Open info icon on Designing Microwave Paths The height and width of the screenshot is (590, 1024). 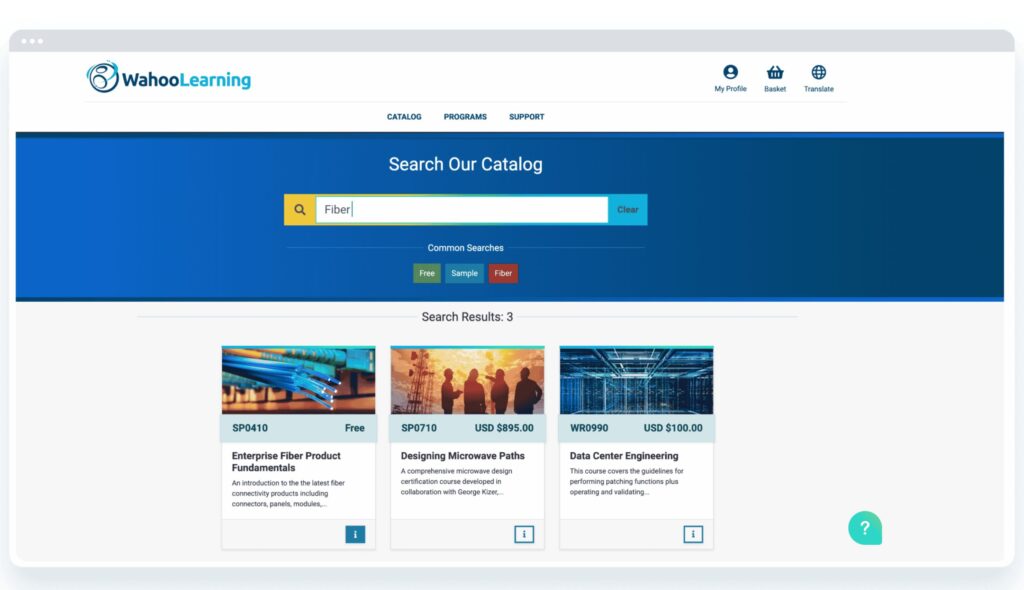(x=524, y=534)
